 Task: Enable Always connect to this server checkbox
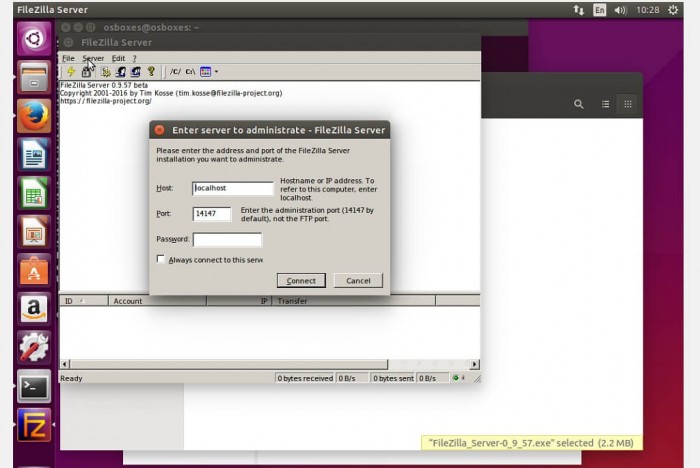coord(161,259)
